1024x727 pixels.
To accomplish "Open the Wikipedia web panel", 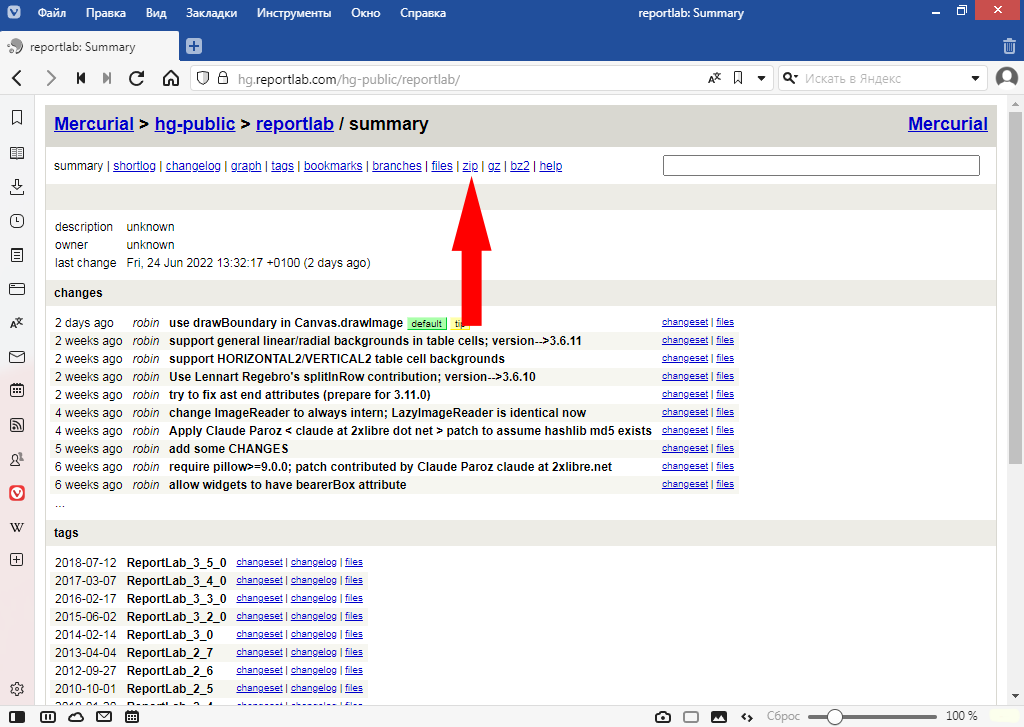I will click(x=17, y=527).
